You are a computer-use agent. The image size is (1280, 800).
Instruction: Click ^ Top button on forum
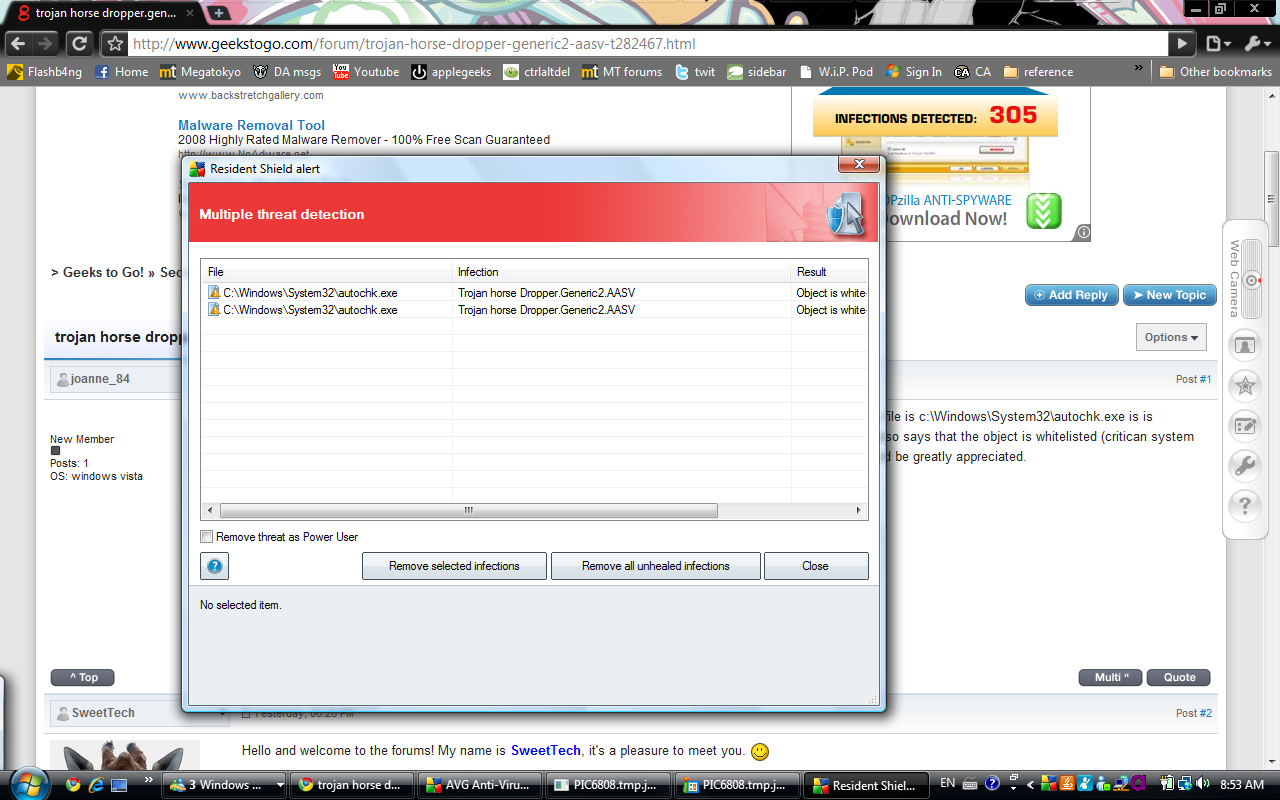[x=83, y=677]
